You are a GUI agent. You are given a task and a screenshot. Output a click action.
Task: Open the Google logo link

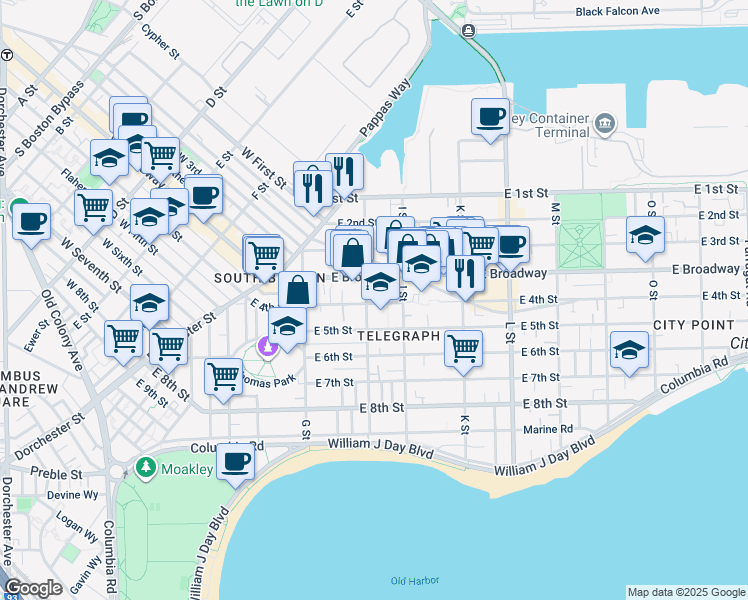point(34,588)
